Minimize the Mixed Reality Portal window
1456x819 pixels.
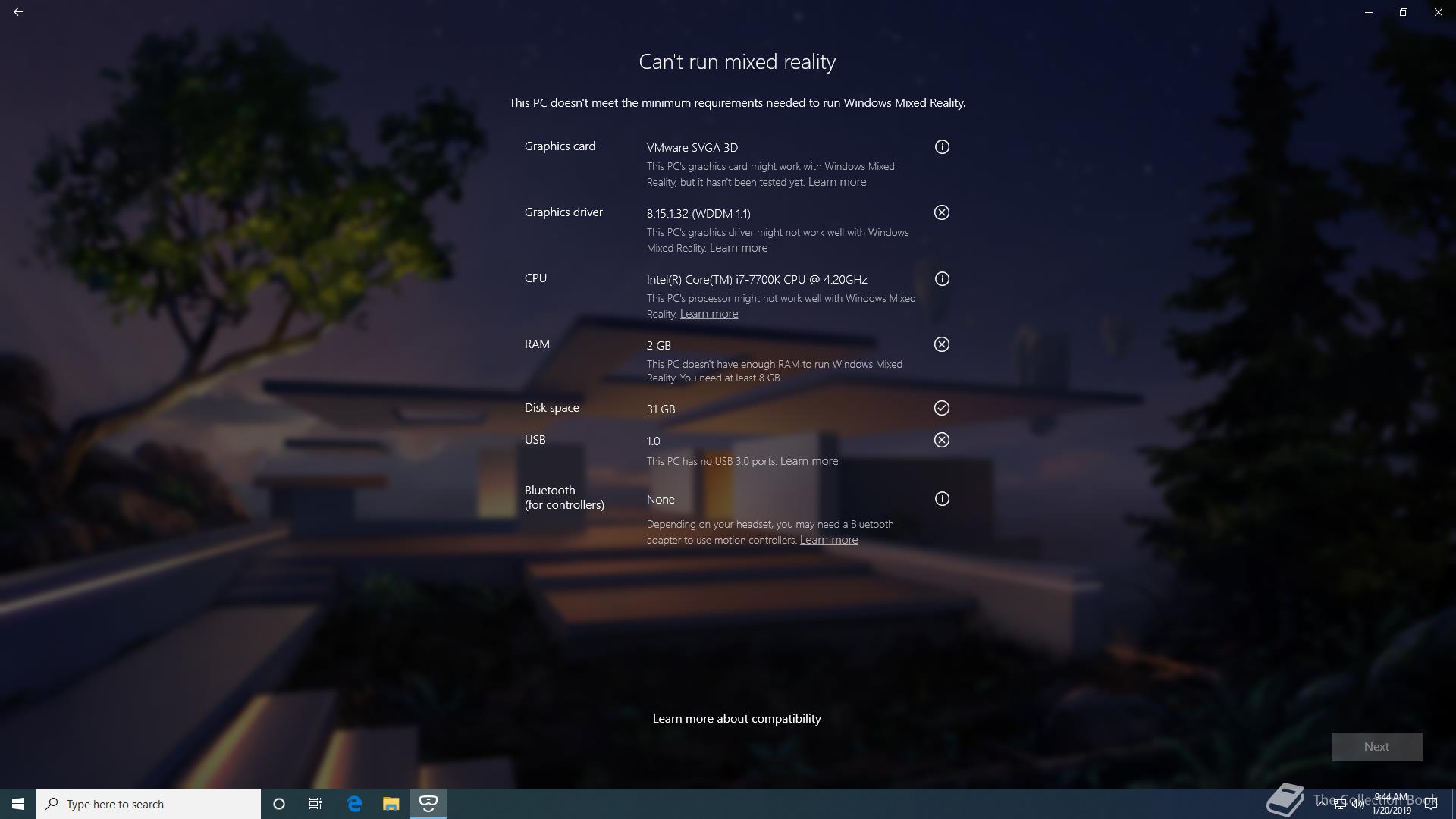(1369, 12)
